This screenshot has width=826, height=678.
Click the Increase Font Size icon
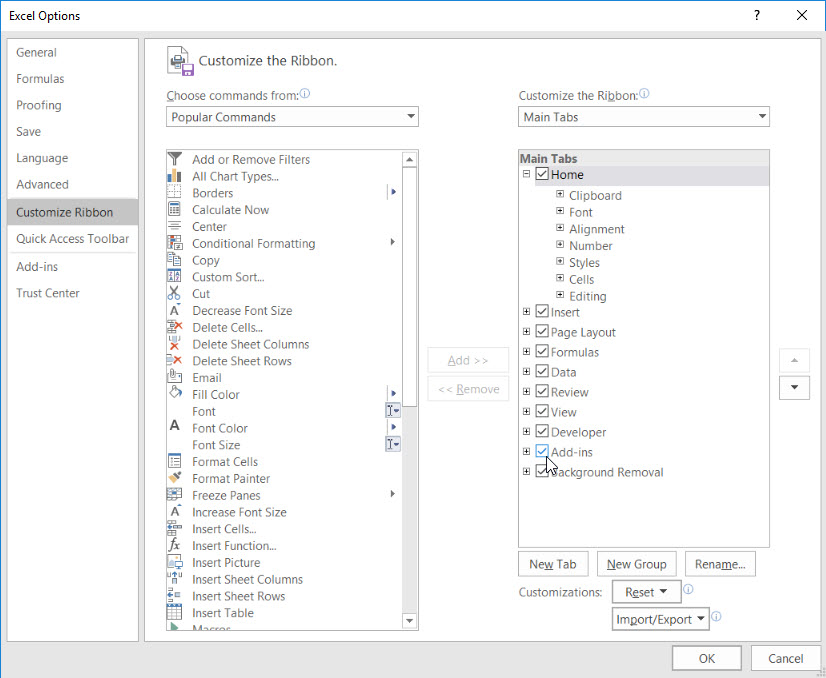pos(174,511)
